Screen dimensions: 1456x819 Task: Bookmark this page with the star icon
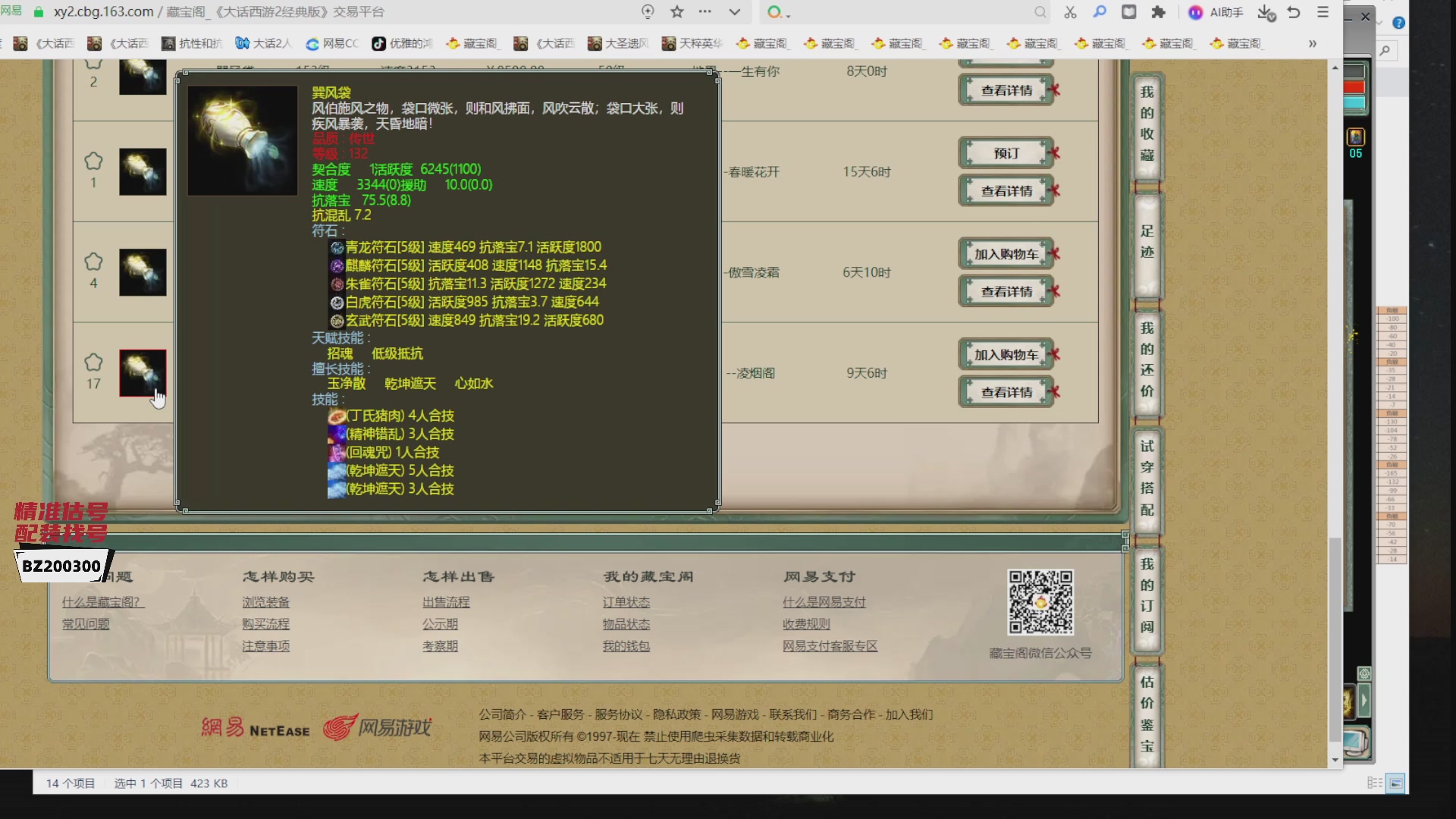pyautogui.click(x=677, y=12)
